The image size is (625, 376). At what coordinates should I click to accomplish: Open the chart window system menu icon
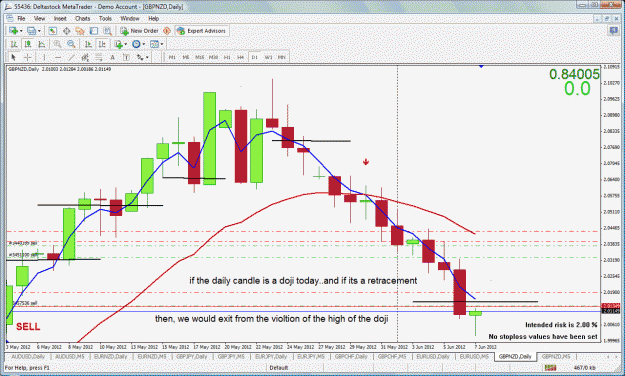(10, 18)
